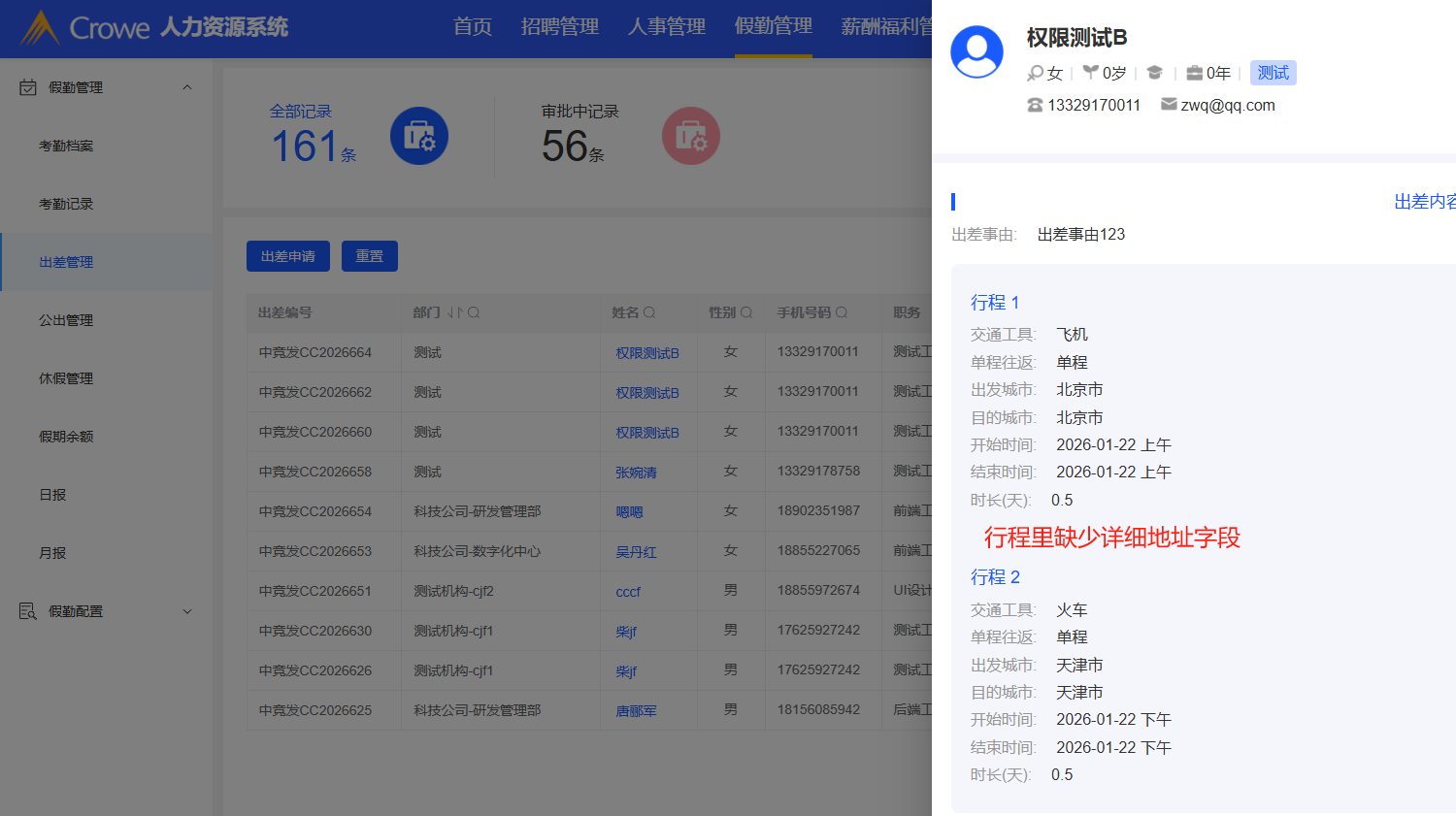Click the graduation cap education icon

pyautogui.click(x=1154, y=73)
